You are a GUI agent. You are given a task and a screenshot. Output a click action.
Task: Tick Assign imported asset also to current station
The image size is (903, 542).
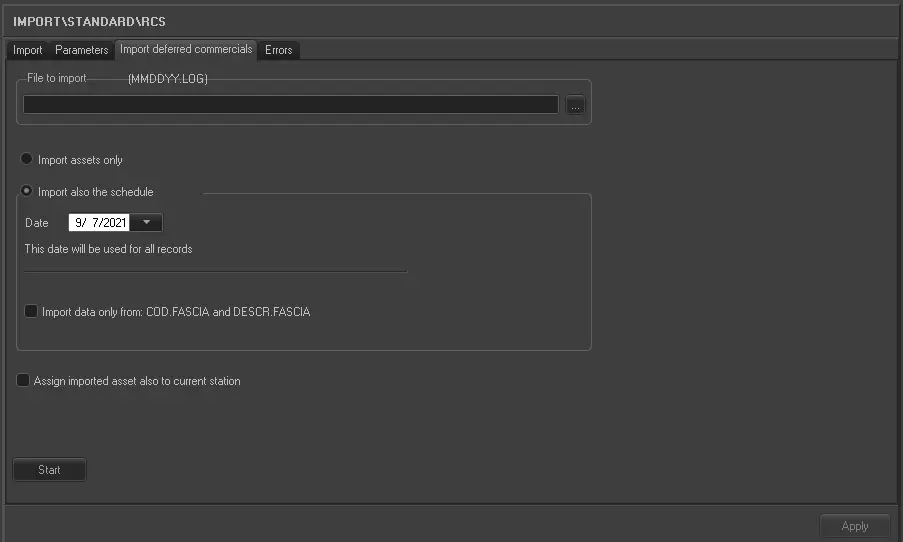[24, 381]
